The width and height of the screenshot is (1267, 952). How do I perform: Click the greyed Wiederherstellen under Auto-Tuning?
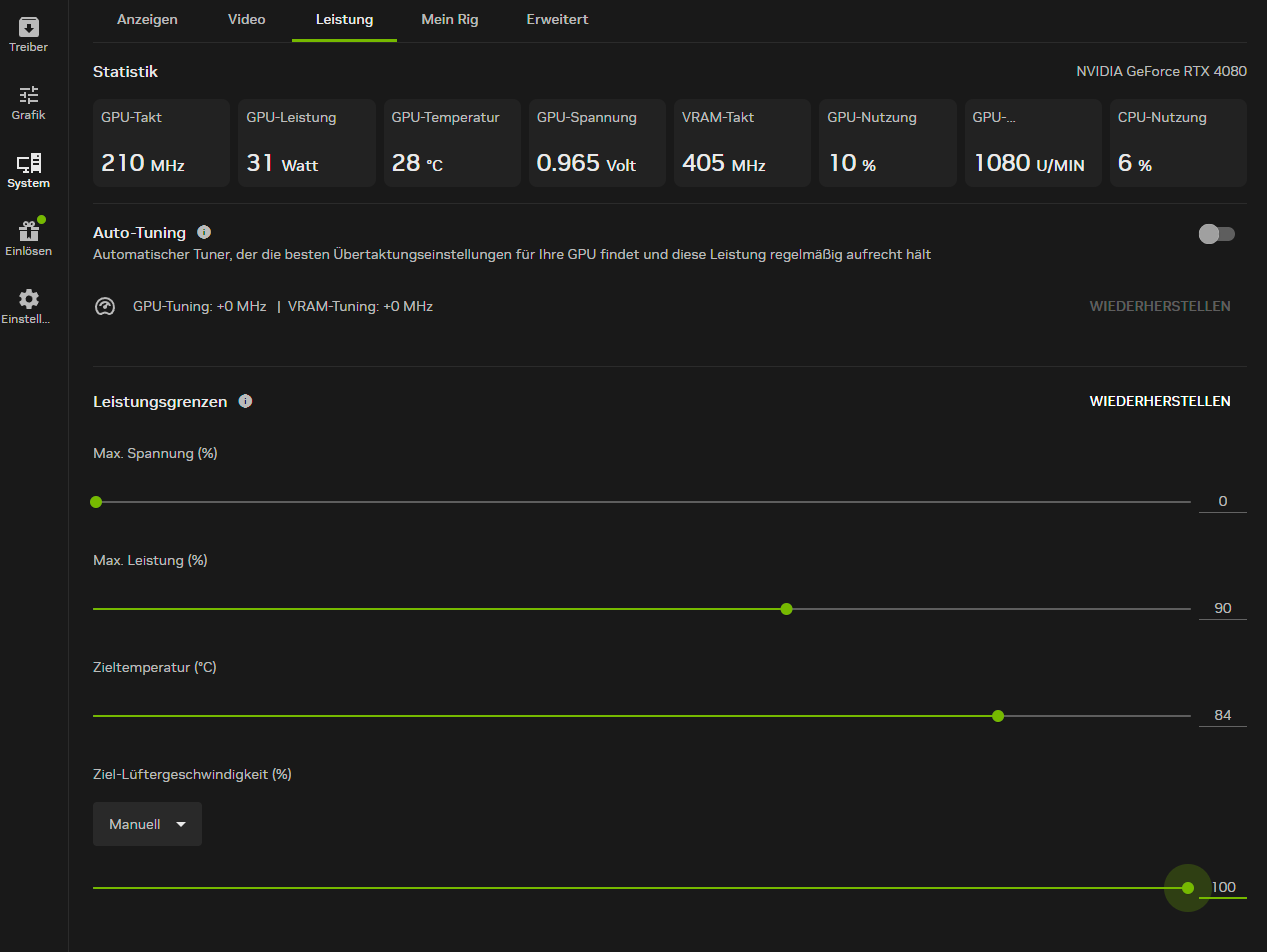point(1160,306)
